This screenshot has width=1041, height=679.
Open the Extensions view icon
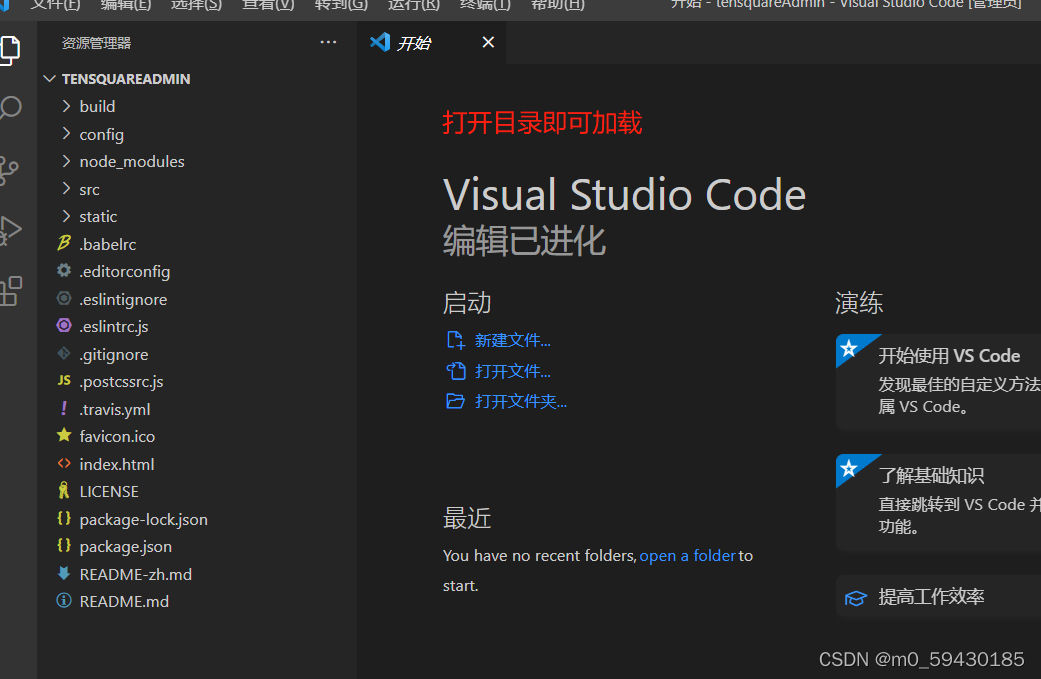tap(11, 291)
